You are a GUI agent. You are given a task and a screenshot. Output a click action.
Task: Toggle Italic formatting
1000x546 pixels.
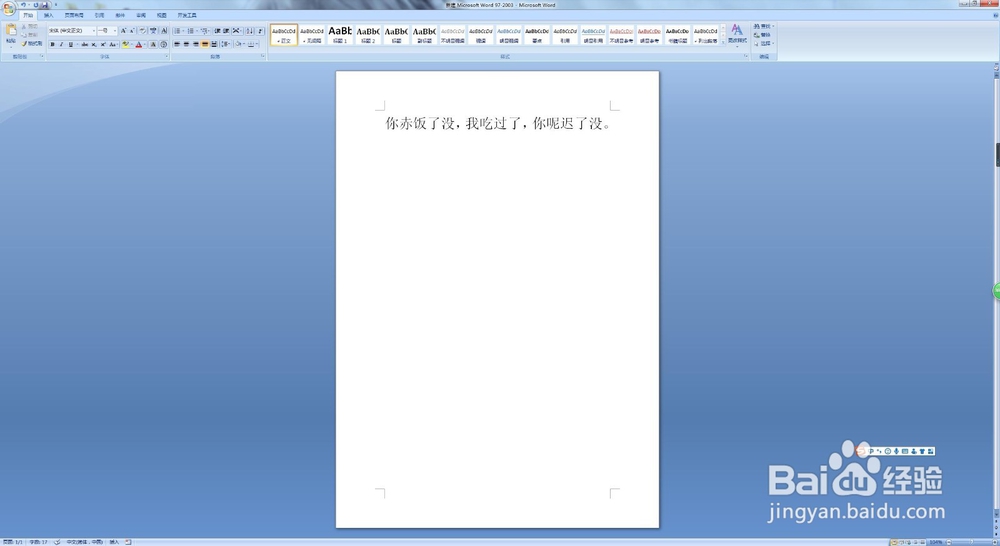(x=61, y=45)
